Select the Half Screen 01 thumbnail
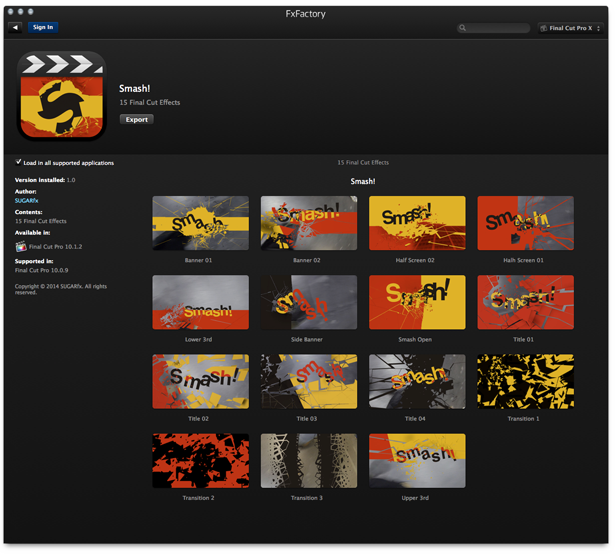616x554 pixels. (526, 223)
